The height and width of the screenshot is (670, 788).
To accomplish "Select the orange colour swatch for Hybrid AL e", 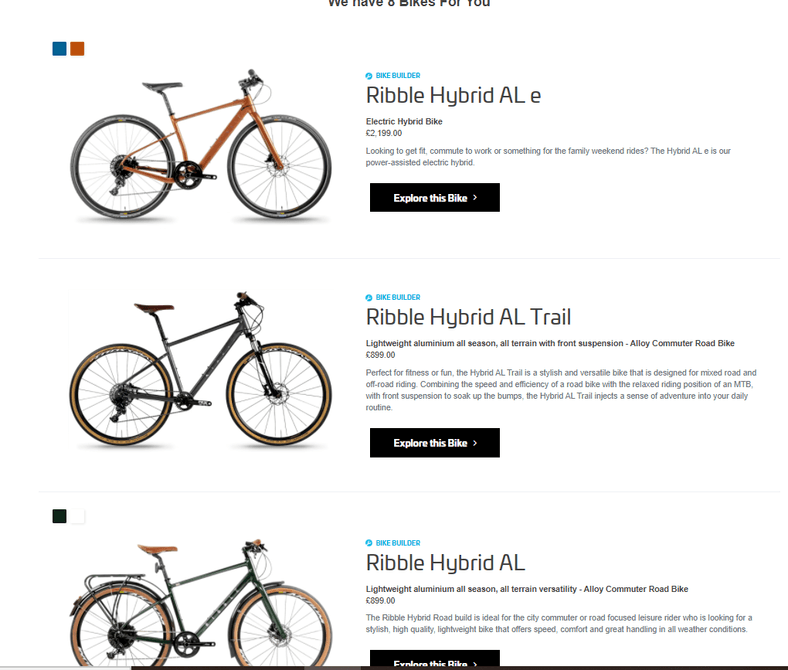I will pos(77,49).
